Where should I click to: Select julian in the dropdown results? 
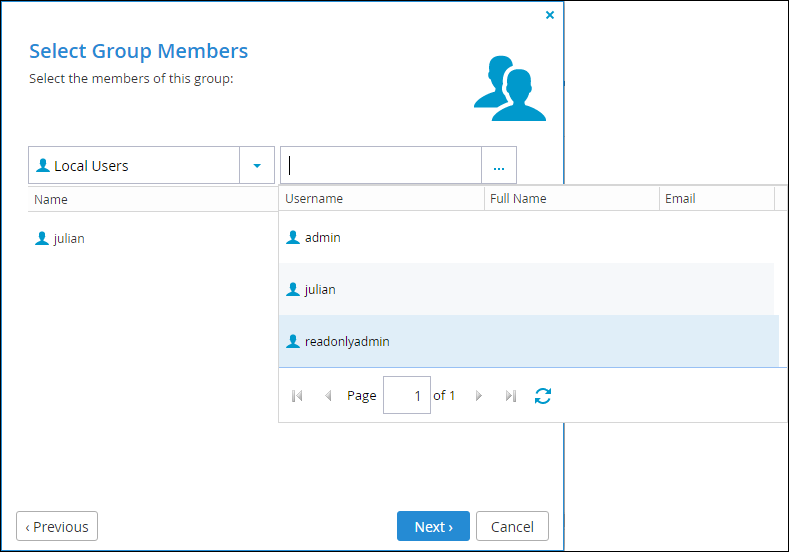click(527, 289)
